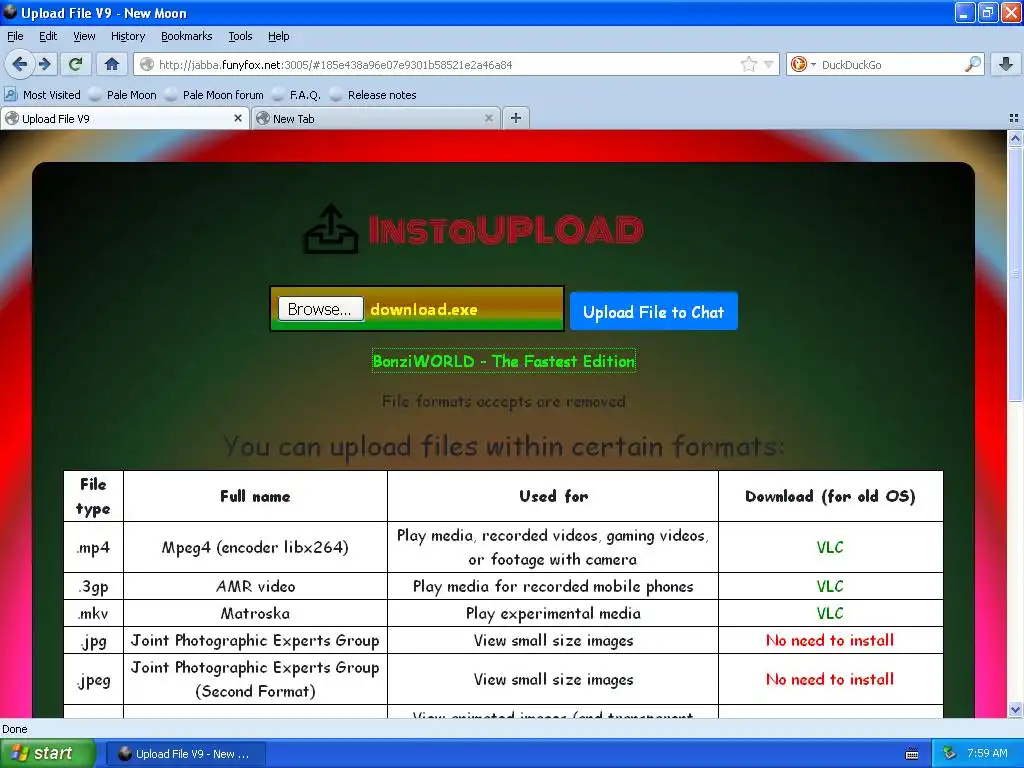Viewport: 1024px width, 768px height.
Task: Click the site identity globe icon in the URL bar
Action: [x=148, y=64]
